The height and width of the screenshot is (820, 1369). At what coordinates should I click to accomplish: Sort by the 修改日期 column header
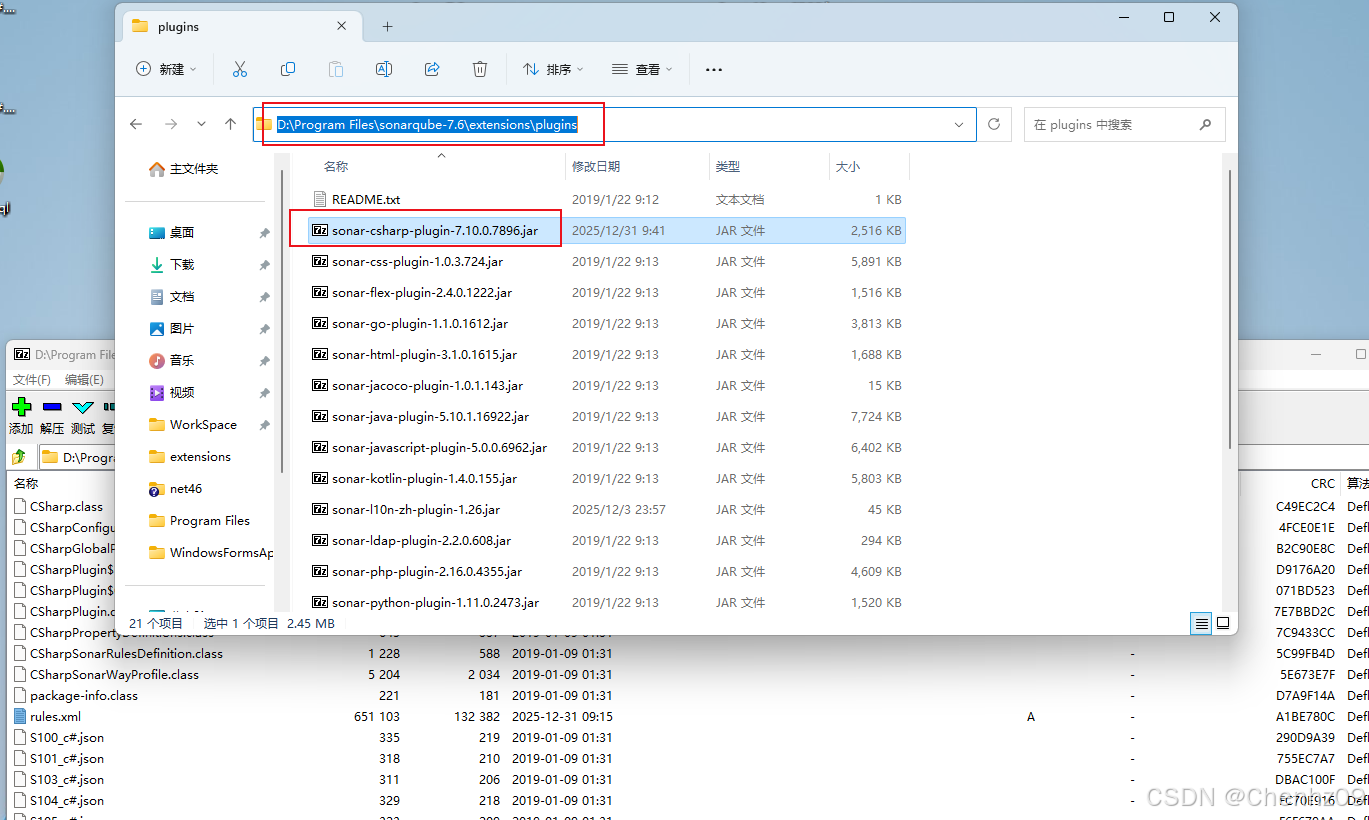(x=595, y=167)
